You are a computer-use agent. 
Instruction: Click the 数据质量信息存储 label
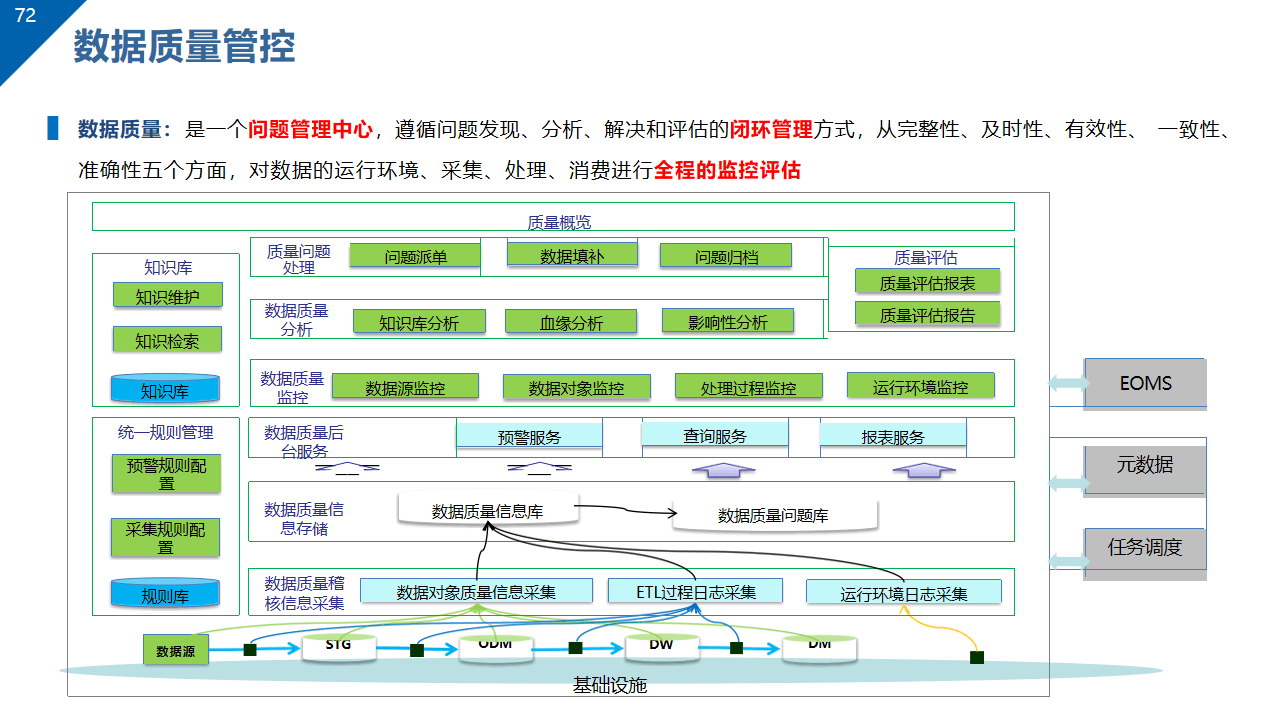[303, 518]
